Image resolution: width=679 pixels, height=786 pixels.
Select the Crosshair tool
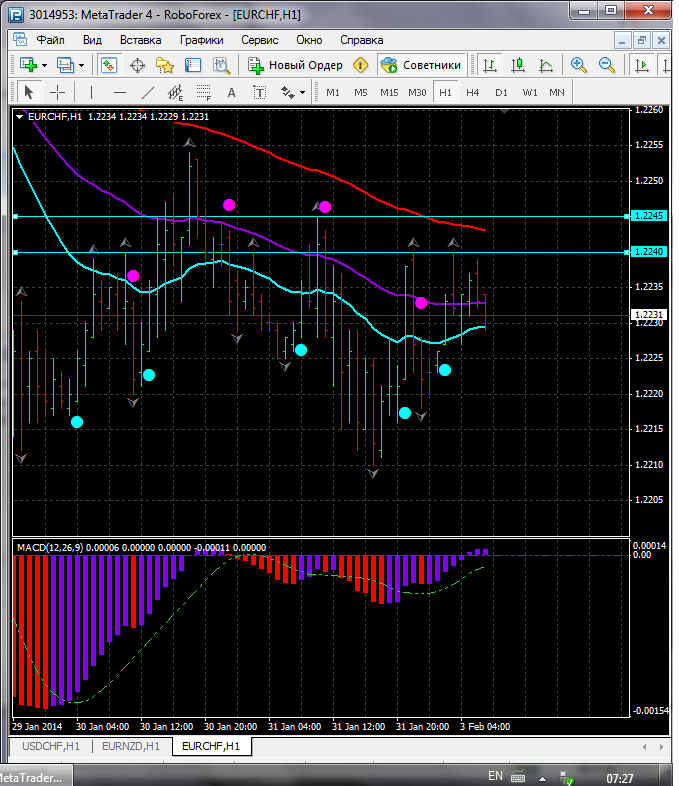click(58, 92)
